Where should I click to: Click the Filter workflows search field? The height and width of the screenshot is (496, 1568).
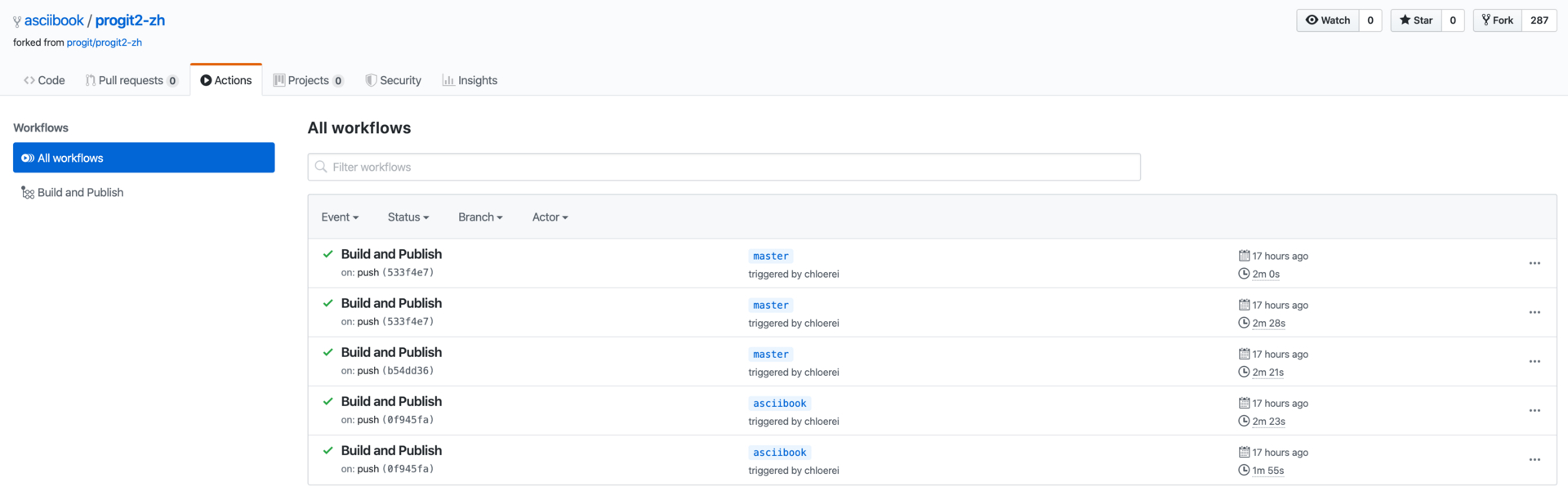pos(724,167)
